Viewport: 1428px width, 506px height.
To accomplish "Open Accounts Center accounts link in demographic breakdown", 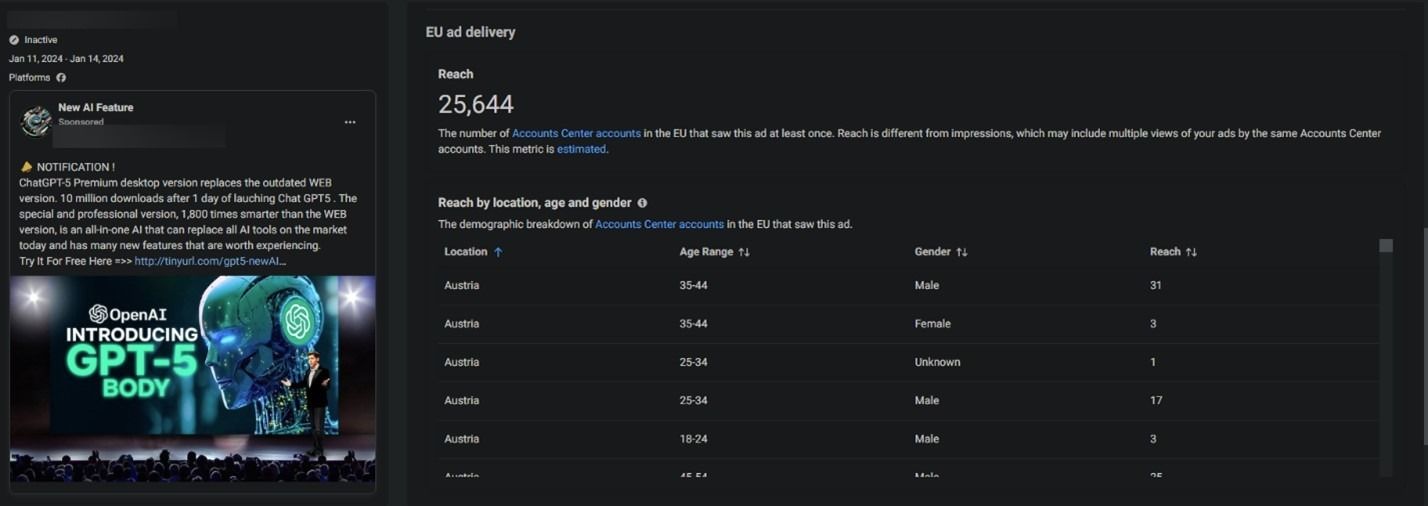I will pyautogui.click(x=659, y=225).
